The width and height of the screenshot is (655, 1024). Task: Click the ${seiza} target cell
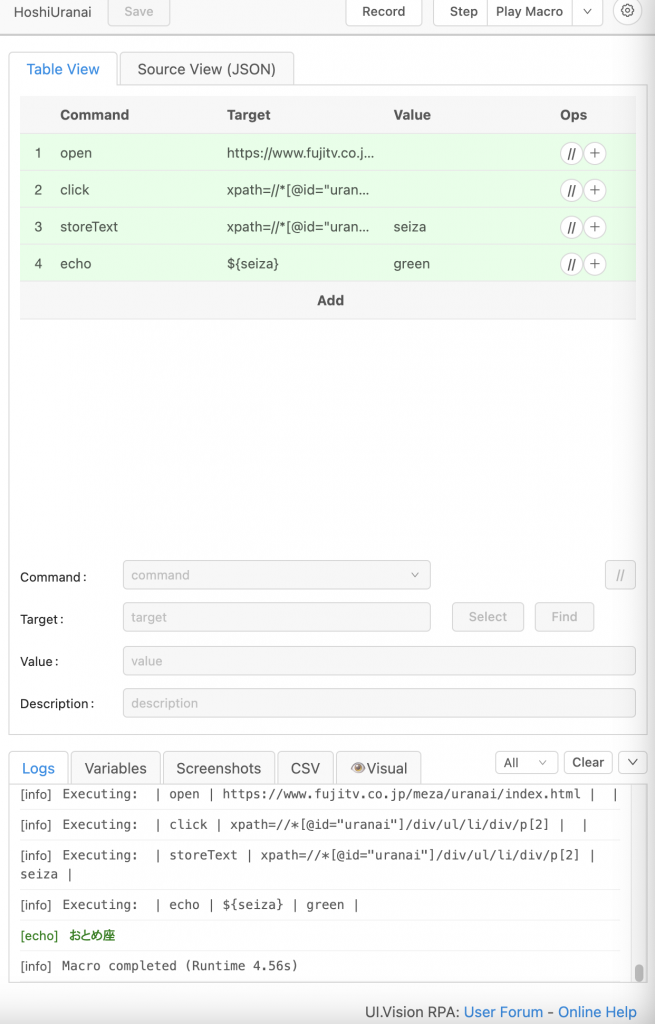(253, 264)
